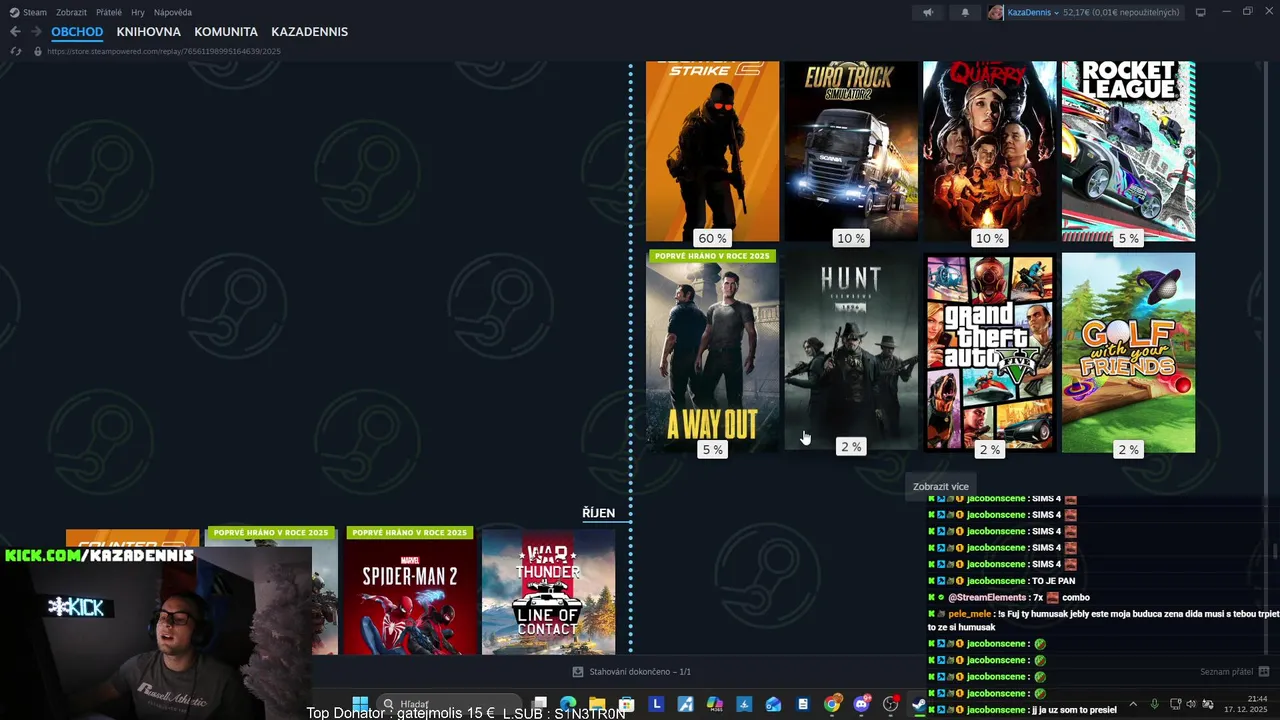The height and width of the screenshot is (720, 1280).
Task: Open the War Thunder Line of Contact cover
Action: point(548,591)
